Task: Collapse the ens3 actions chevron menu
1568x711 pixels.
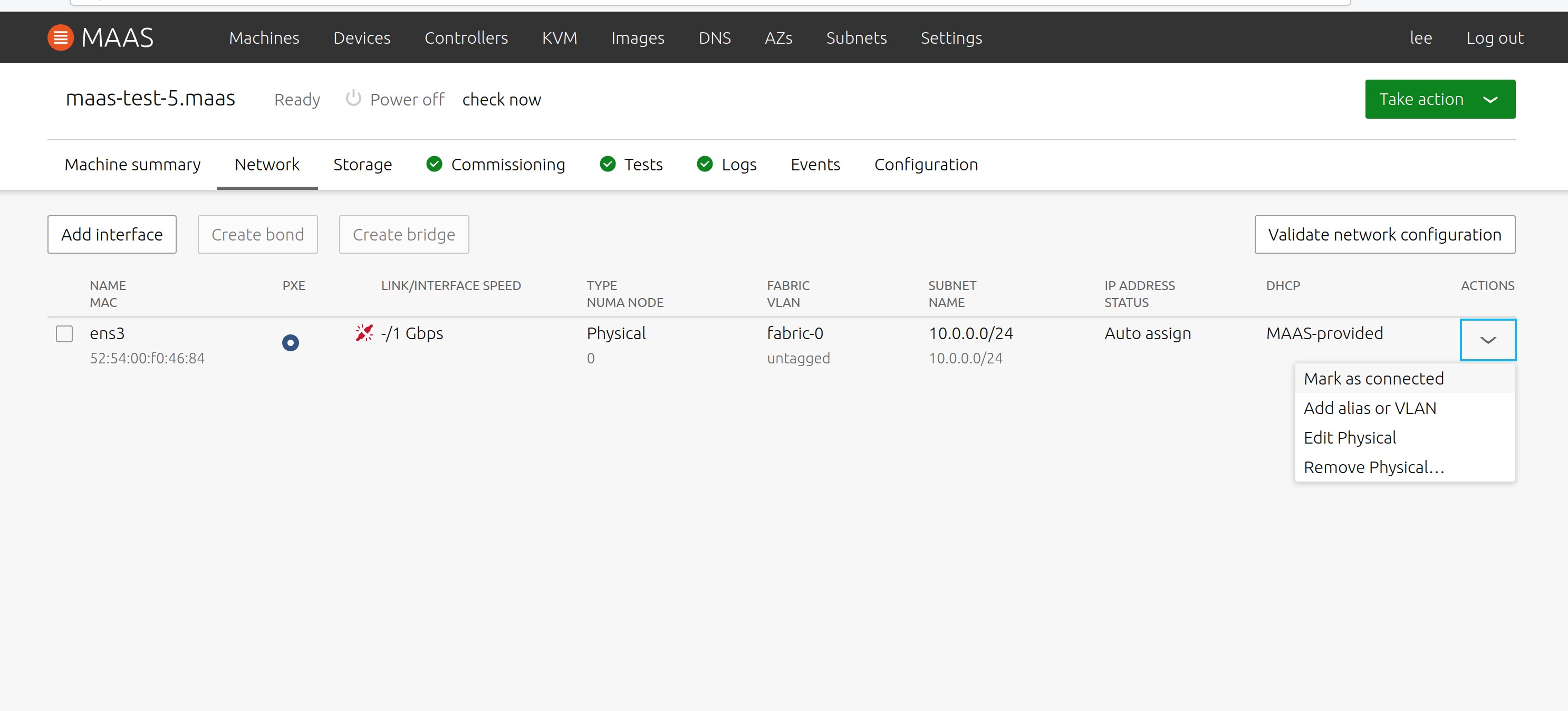Action: pos(1487,340)
